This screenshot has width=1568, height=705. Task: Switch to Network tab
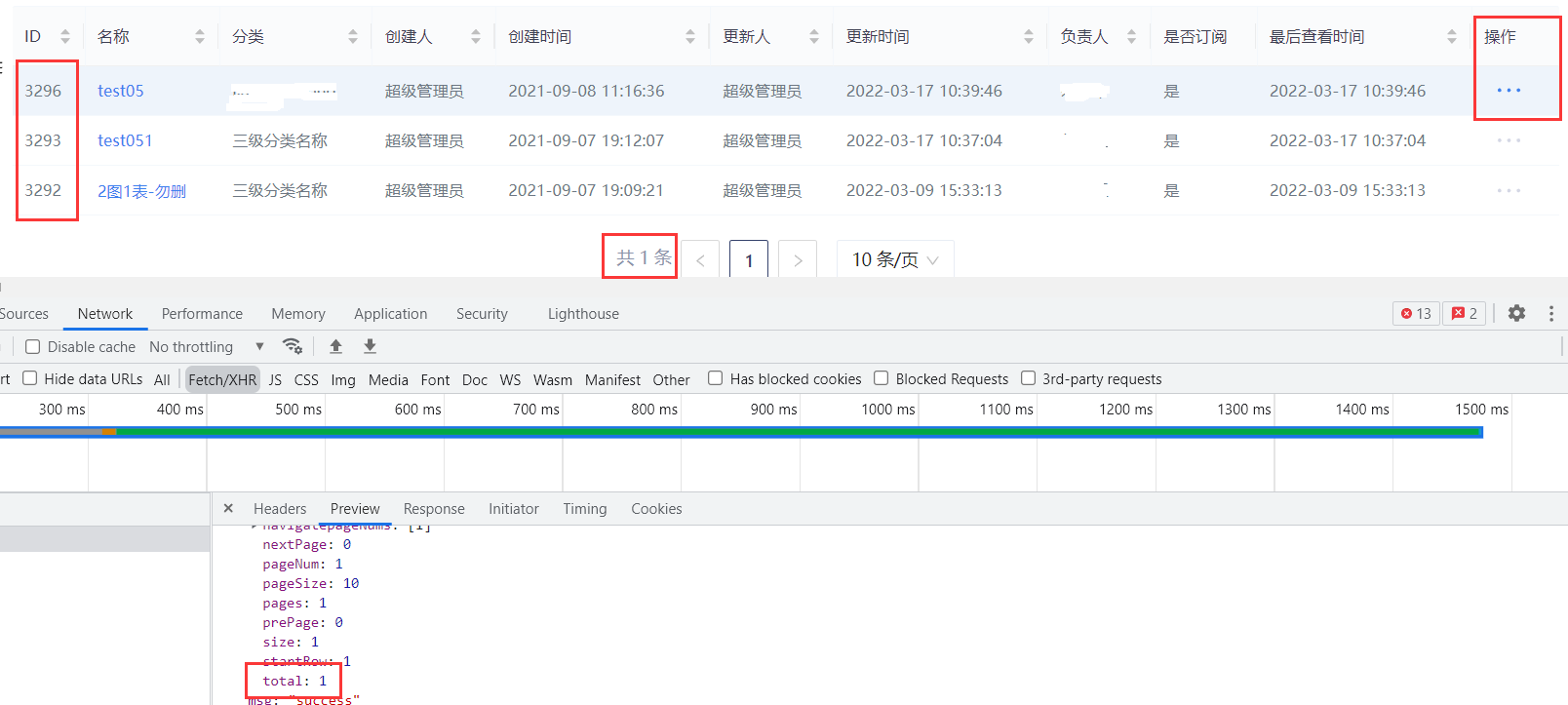[x=105, y=314]
